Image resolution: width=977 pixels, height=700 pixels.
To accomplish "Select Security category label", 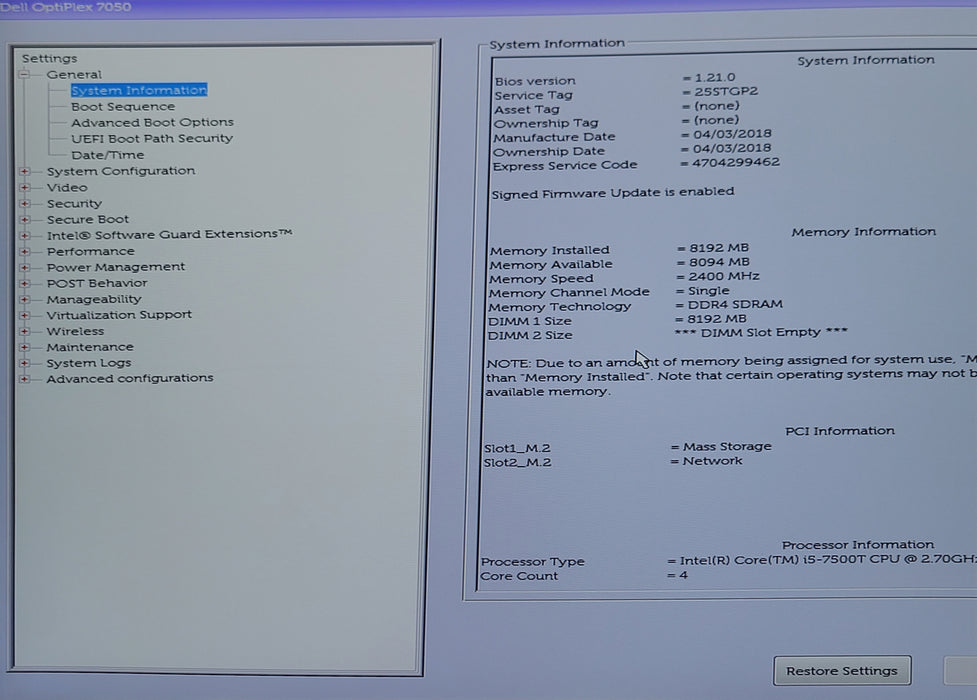I will pyautogui.click(x=74, y=204).
